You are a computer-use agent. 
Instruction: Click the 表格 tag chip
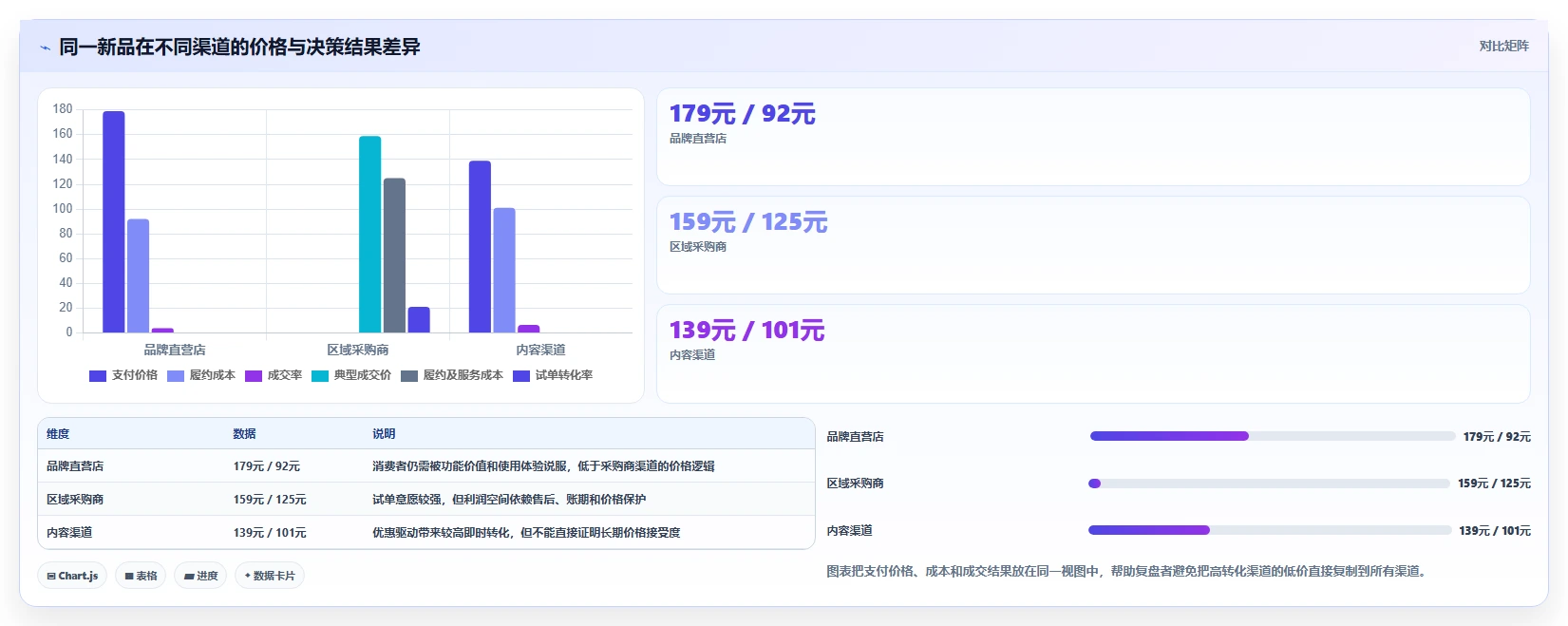pyautogui.click(x=141, y=576)
